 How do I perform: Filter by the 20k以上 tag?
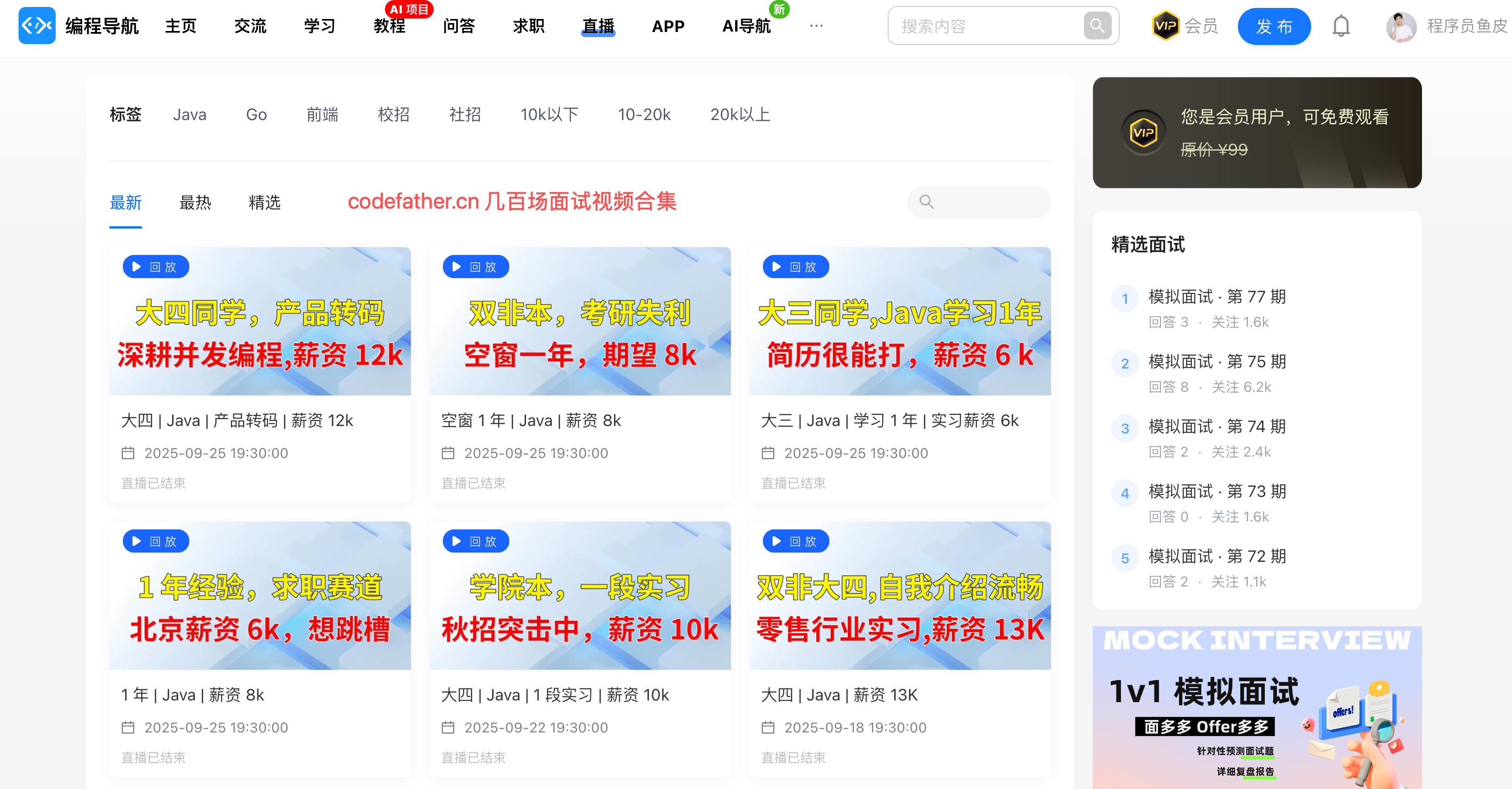(740, 115)
